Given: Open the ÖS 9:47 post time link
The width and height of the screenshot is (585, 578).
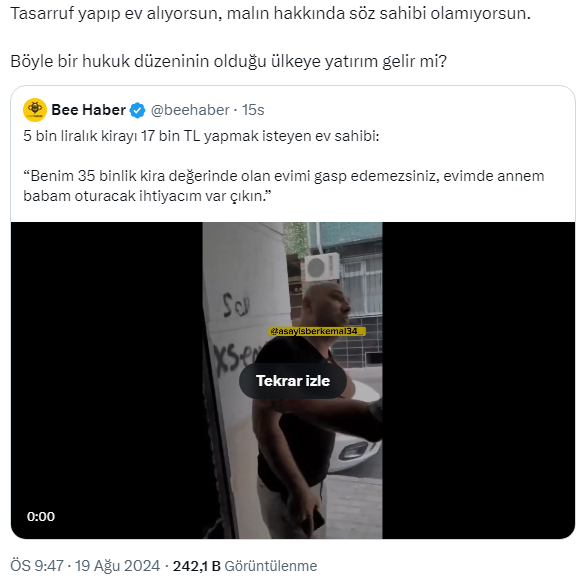Looking at the screenshot, I should [x=37, y=566].
